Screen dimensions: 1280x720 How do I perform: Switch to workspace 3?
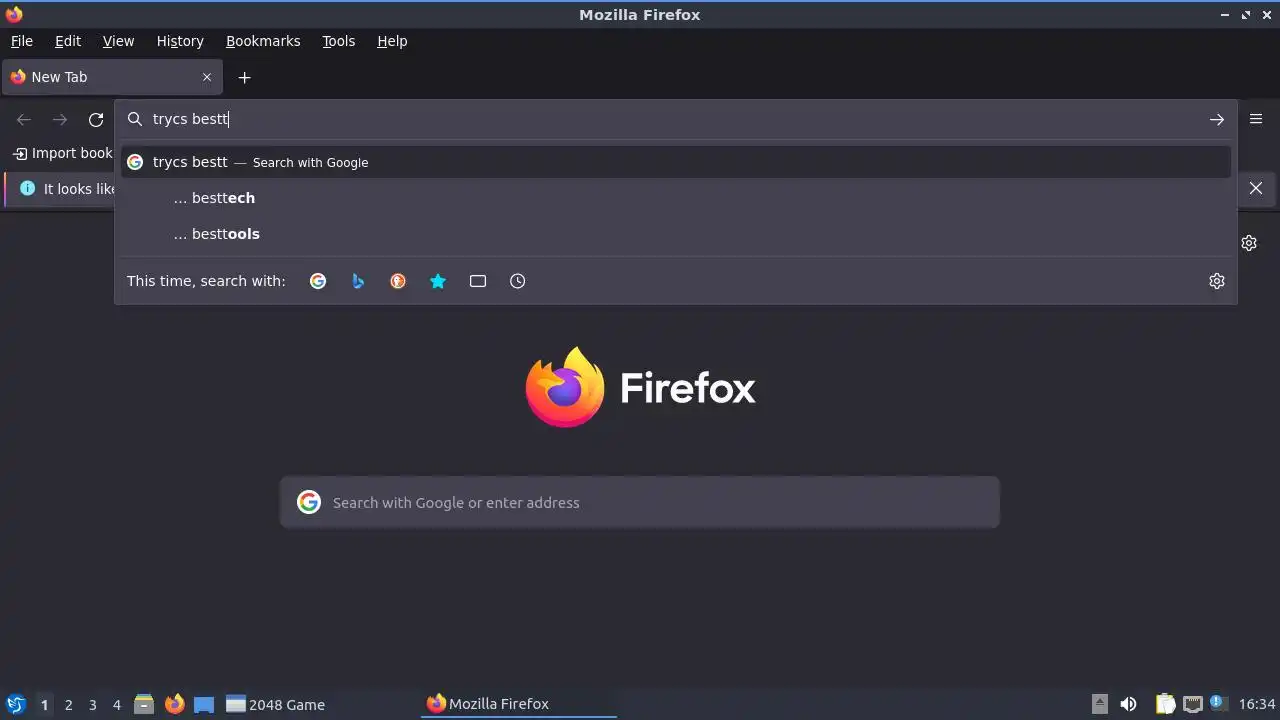[x=92, y=705]
